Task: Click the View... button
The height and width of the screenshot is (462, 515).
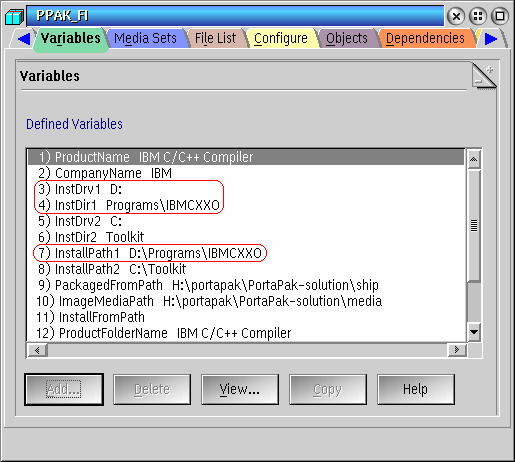Action: pos(240,389)
